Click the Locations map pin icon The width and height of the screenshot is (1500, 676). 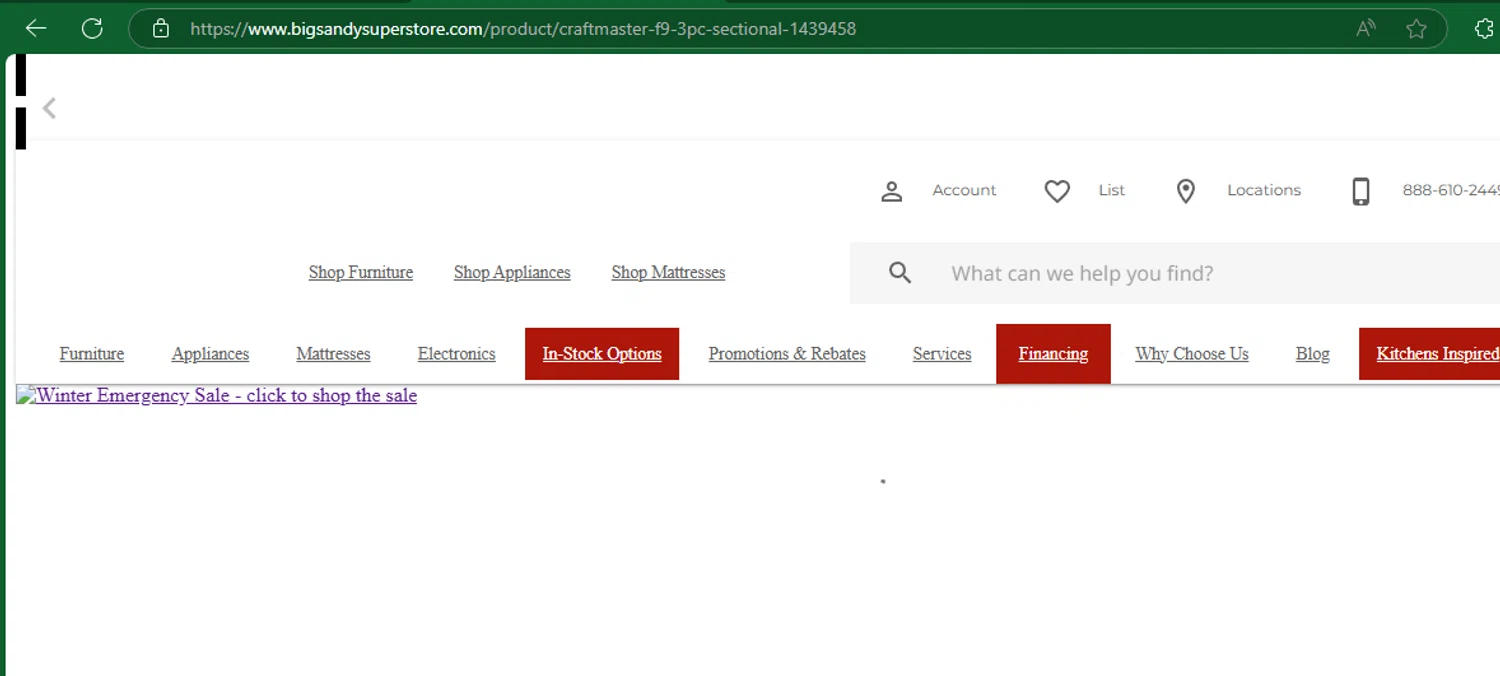point(1186,191)
